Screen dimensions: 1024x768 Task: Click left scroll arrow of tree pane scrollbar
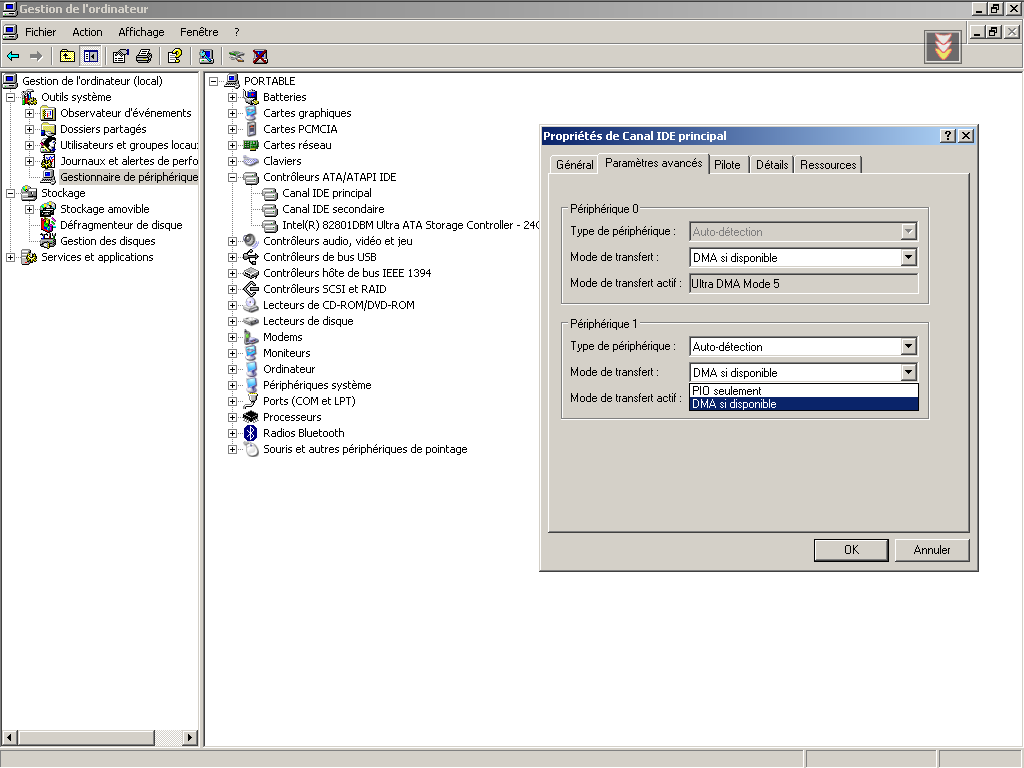(9, 737)
